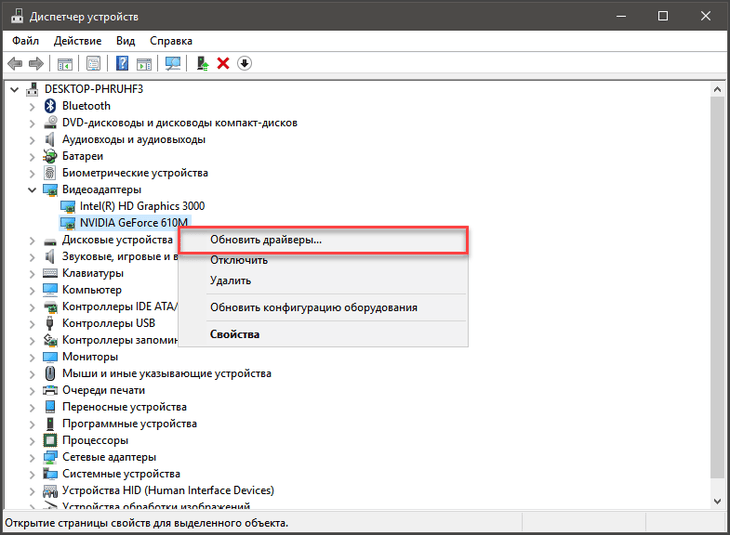Click the Bluetooth category icon
The image size is (730, 535).
pyautogui.click(x=50, y=106)
